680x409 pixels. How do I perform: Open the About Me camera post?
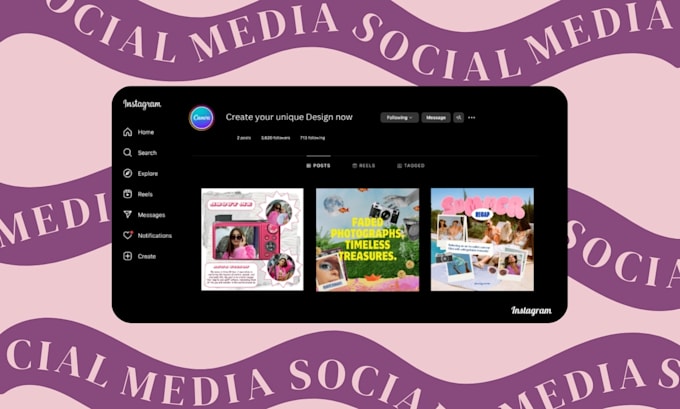point(252,239)
